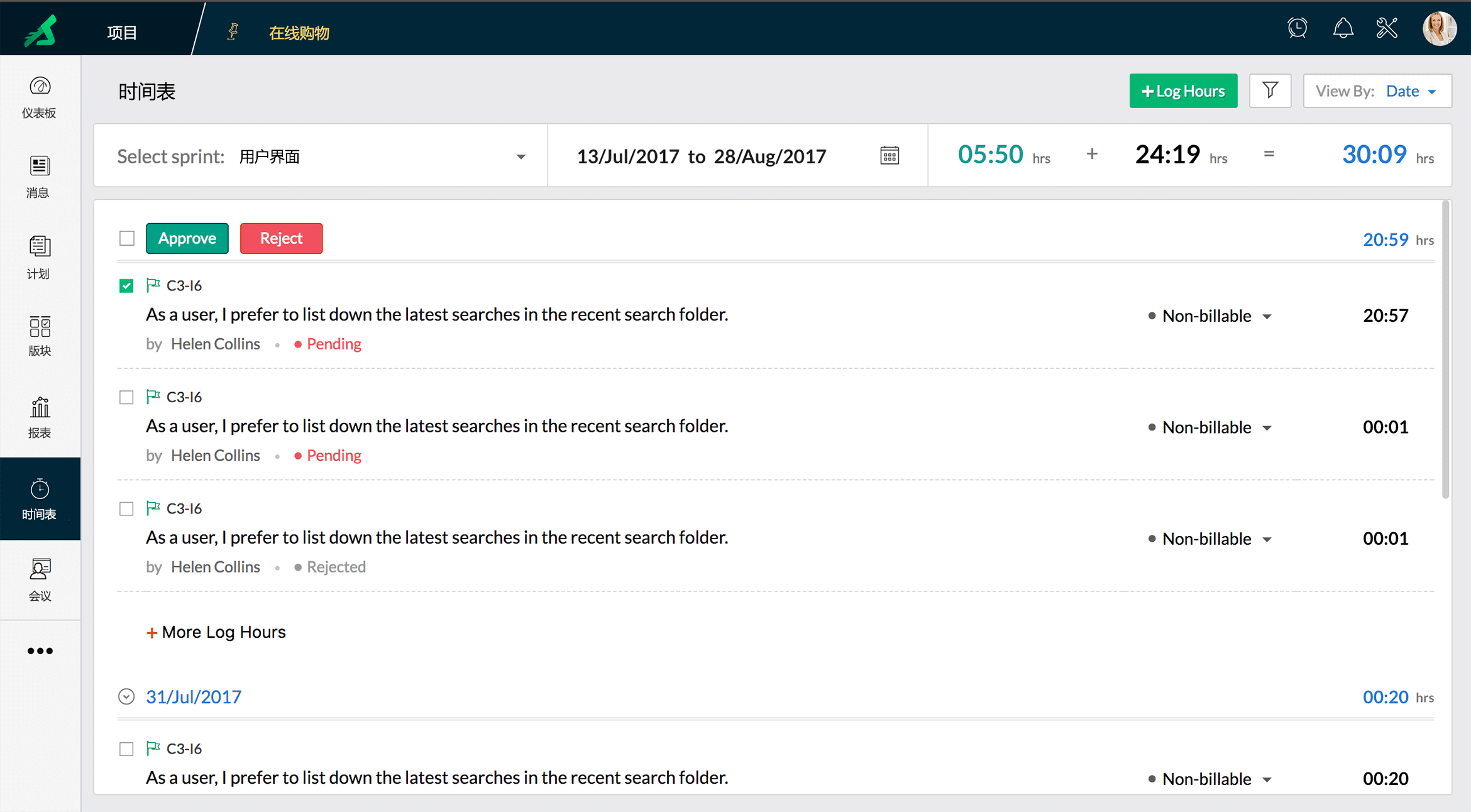Open Non-billable dropdown for 20:57 entry
The image size is (1471, 812).
[1267, 316]
